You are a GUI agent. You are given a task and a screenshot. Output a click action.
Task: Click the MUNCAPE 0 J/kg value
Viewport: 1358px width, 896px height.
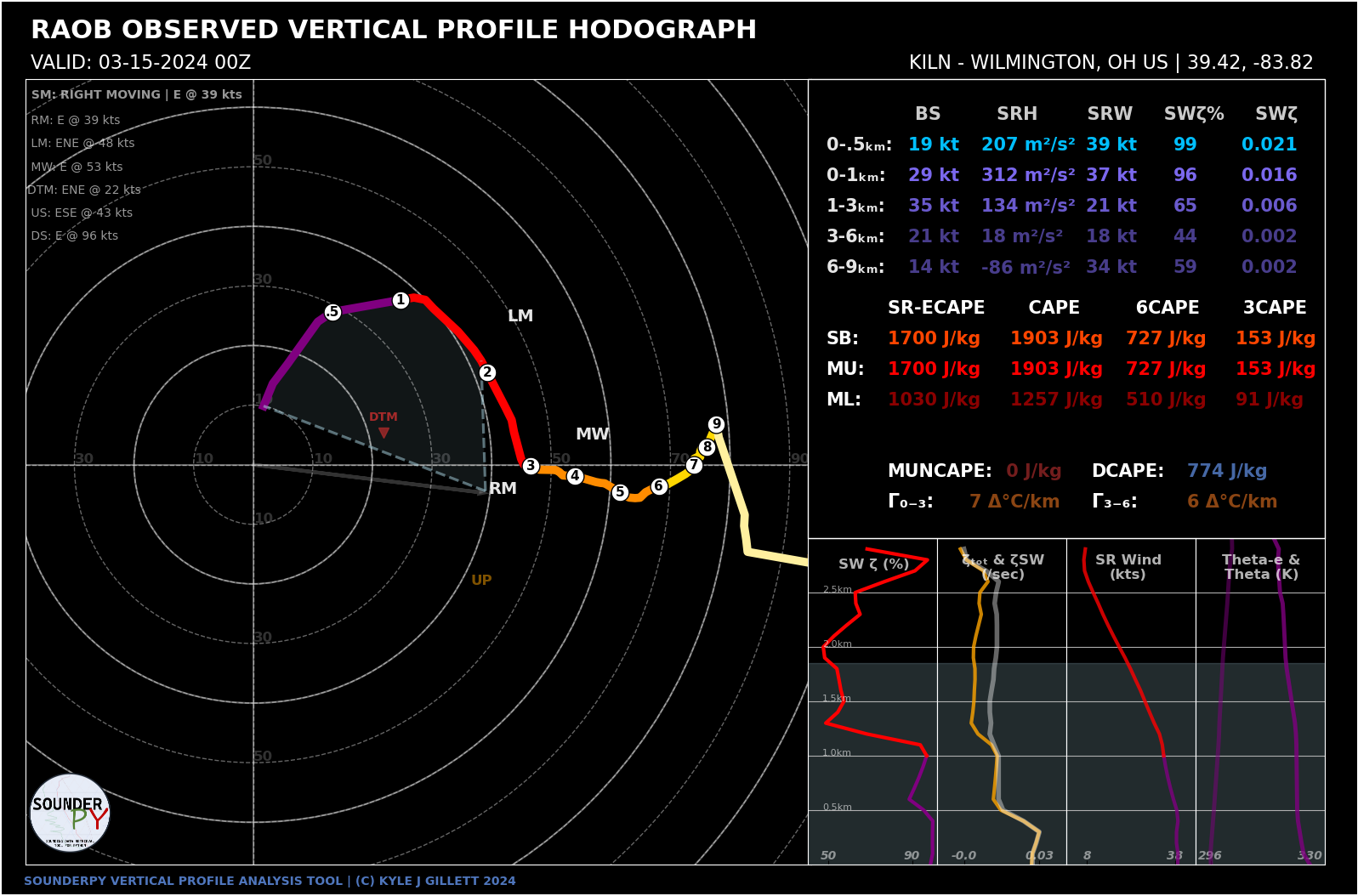[1033, 471]
